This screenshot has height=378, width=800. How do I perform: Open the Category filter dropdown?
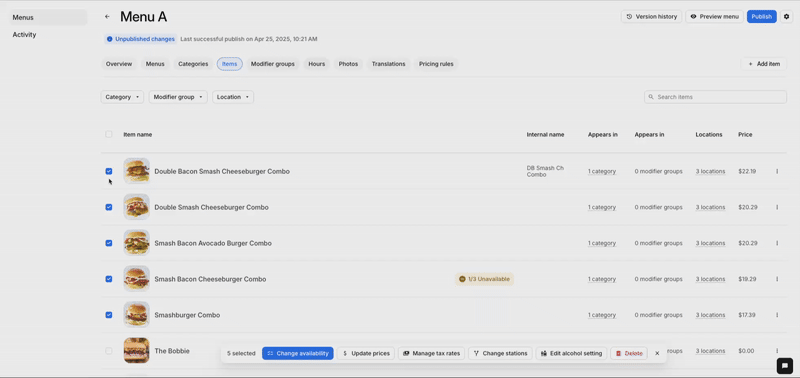point(122,97)
